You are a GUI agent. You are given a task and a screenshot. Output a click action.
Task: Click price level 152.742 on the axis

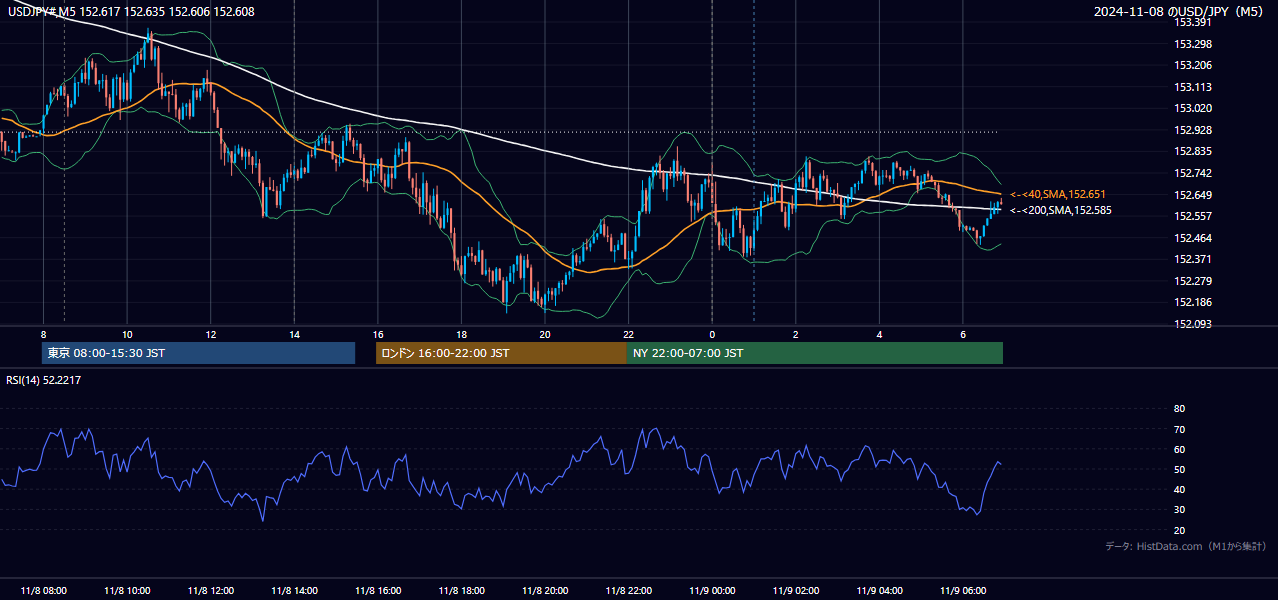click(x=1193, y=173)
